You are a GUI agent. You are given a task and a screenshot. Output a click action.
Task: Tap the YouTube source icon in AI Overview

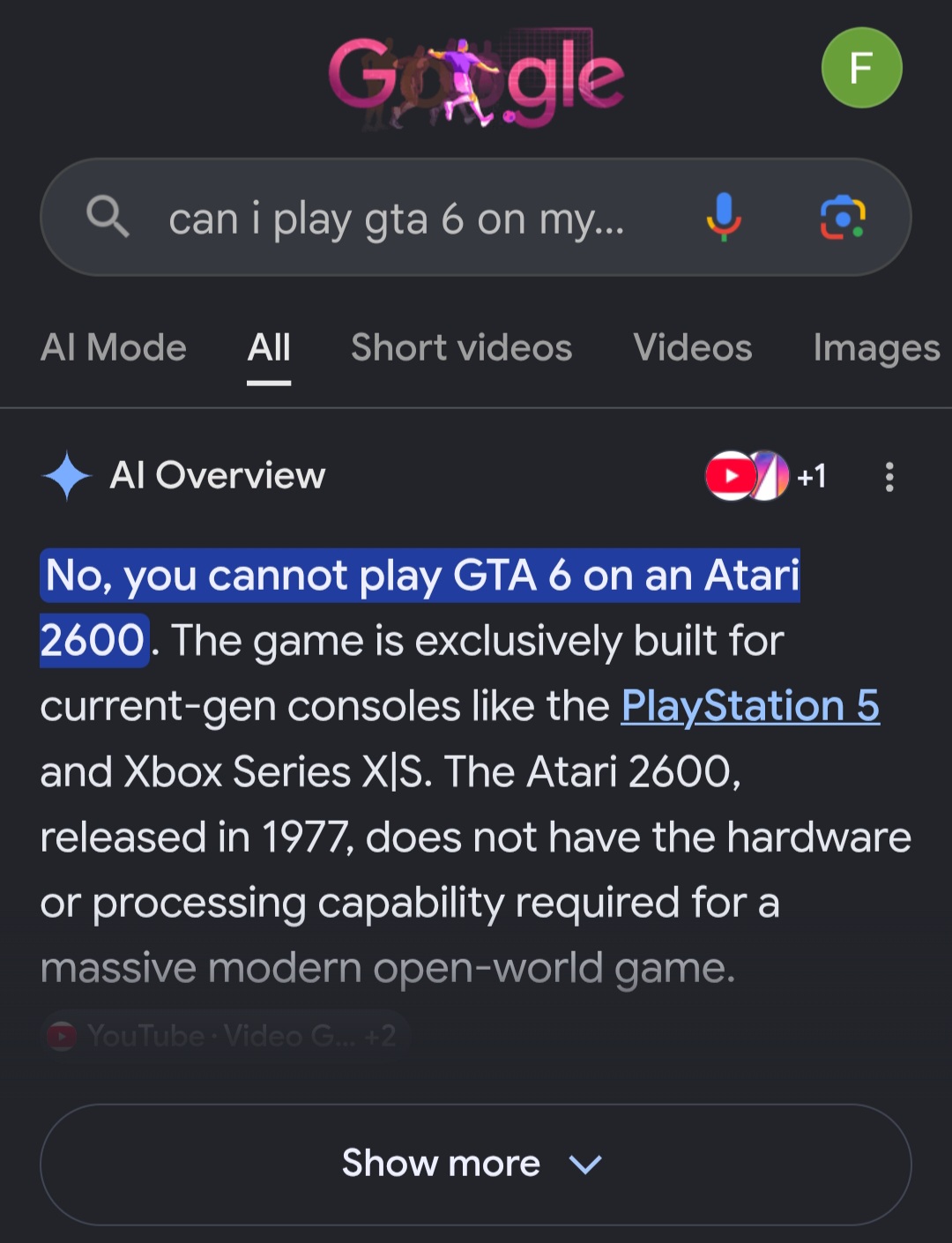pos(730,476)
